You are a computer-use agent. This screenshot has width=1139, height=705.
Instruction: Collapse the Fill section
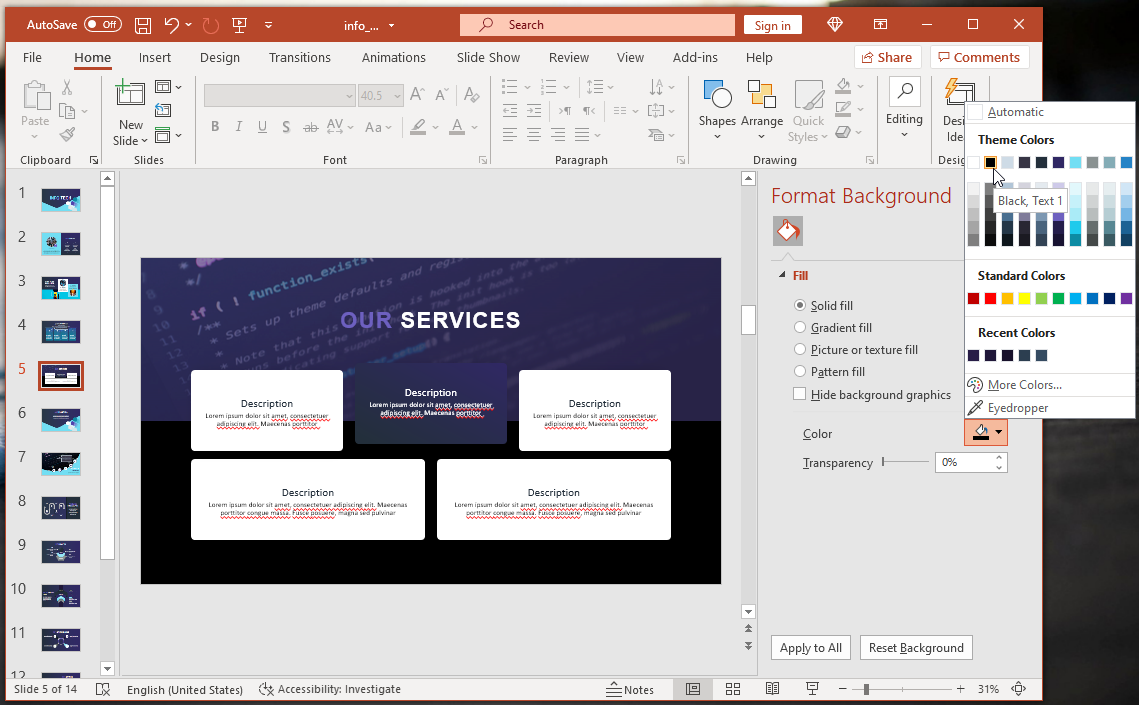[782, 276]
